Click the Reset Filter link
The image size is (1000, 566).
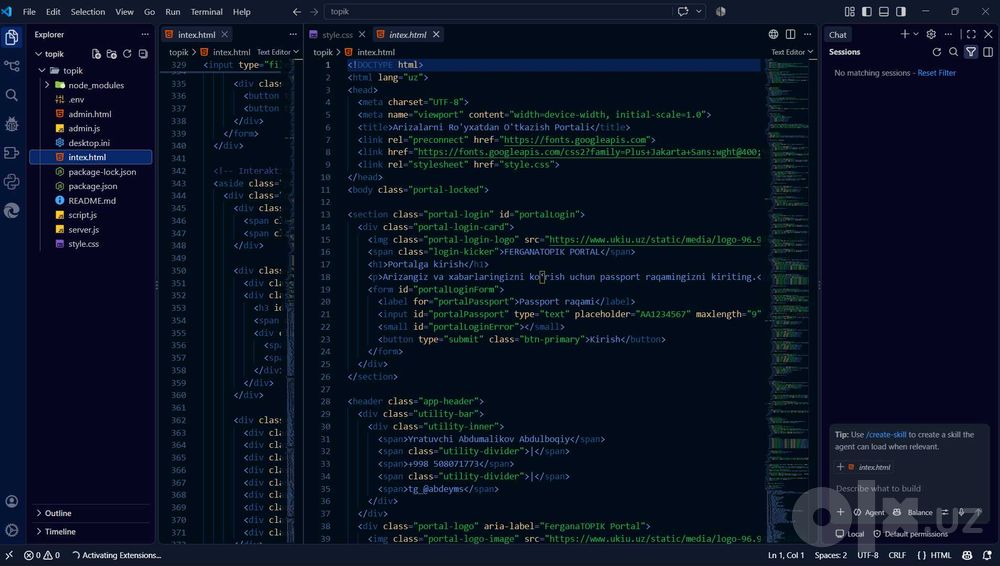(x=937, y=73)
